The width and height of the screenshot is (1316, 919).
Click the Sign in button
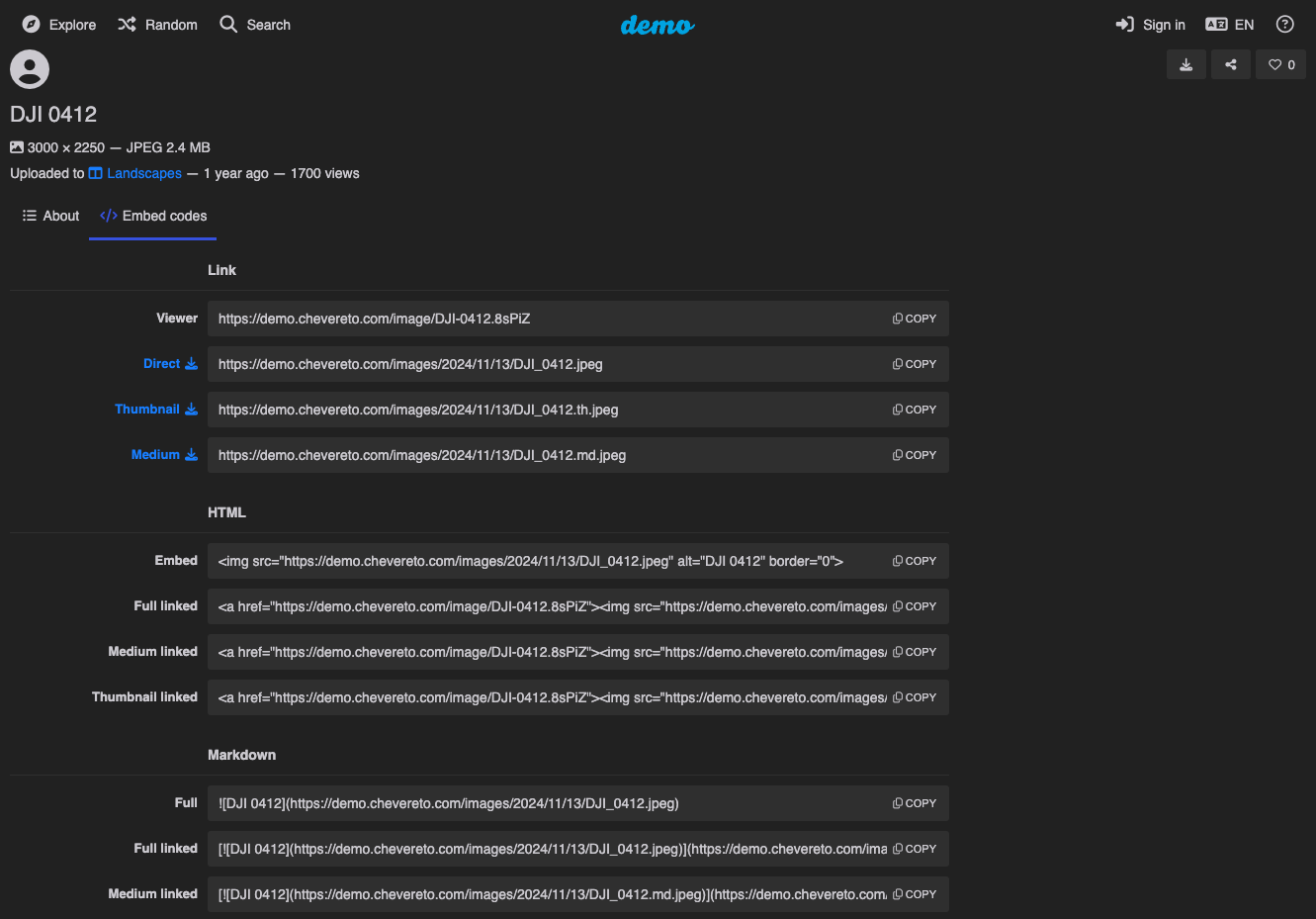click(1150, 25)
